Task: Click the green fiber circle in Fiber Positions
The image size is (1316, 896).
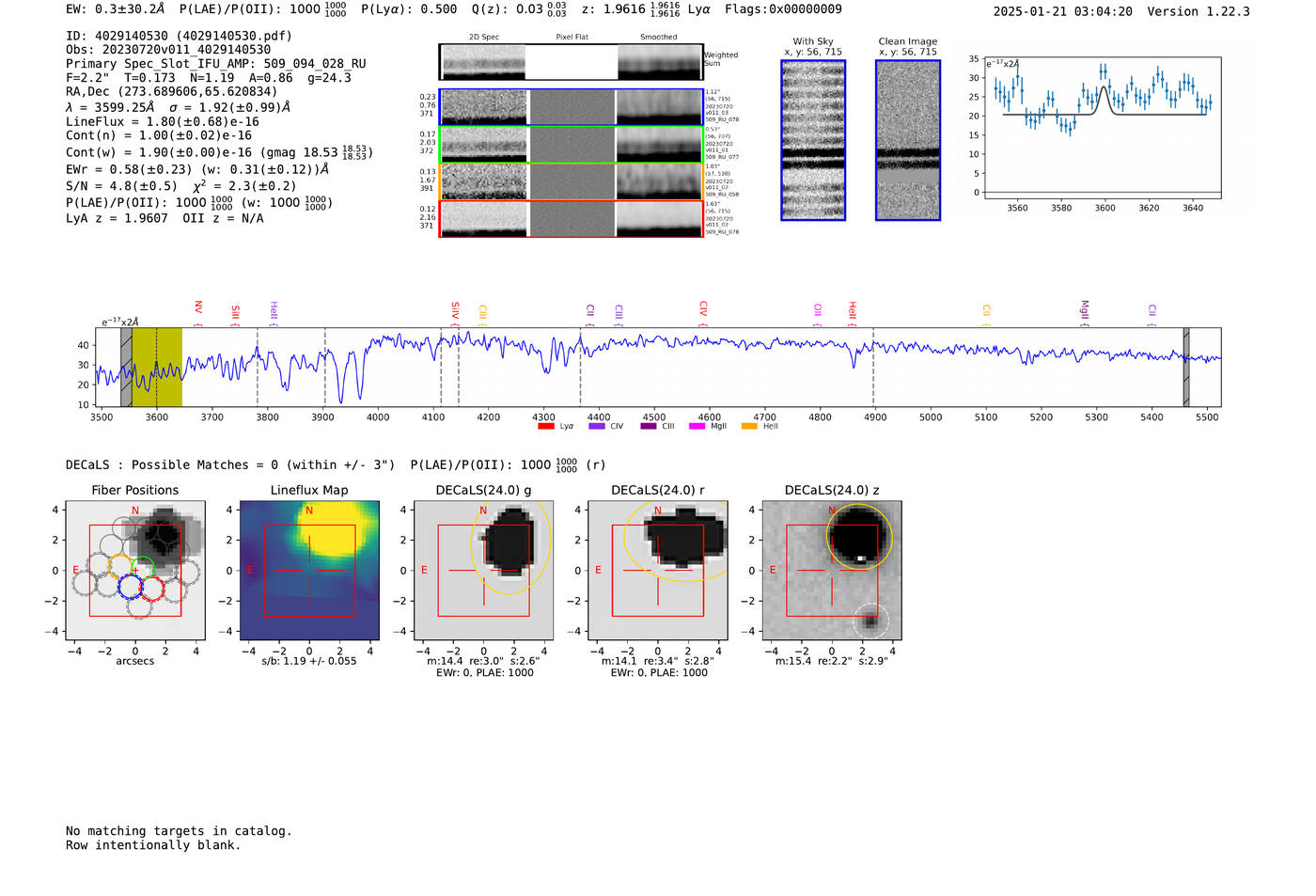Action: (x=143, y=568)
